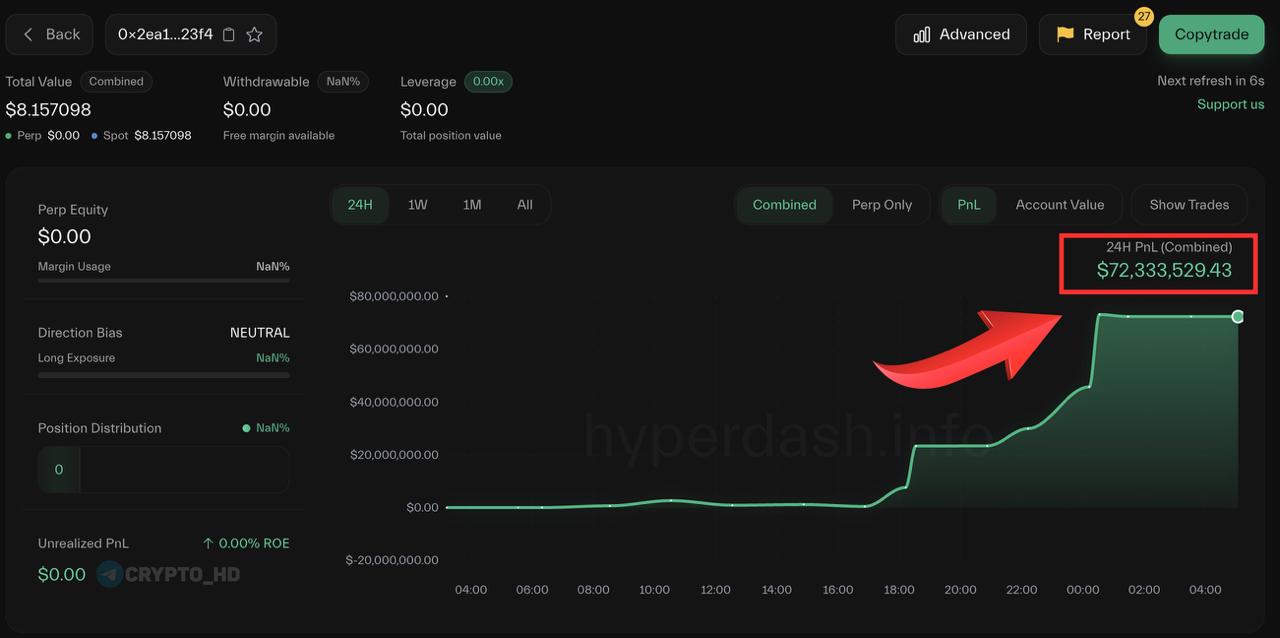The image size is (1280, 638).
Task: Click the Advanced bar chart icon
Action: coord(921,35)
